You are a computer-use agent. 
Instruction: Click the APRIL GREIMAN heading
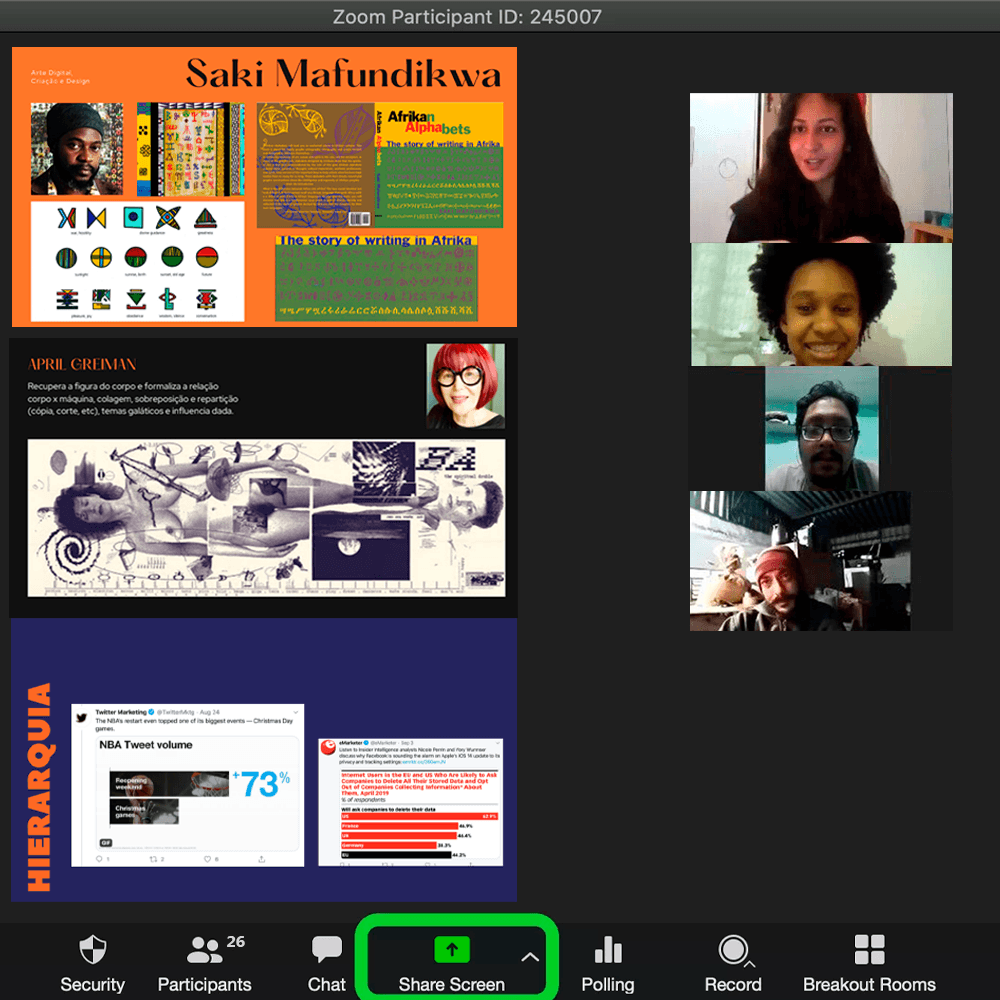(82, 364)
